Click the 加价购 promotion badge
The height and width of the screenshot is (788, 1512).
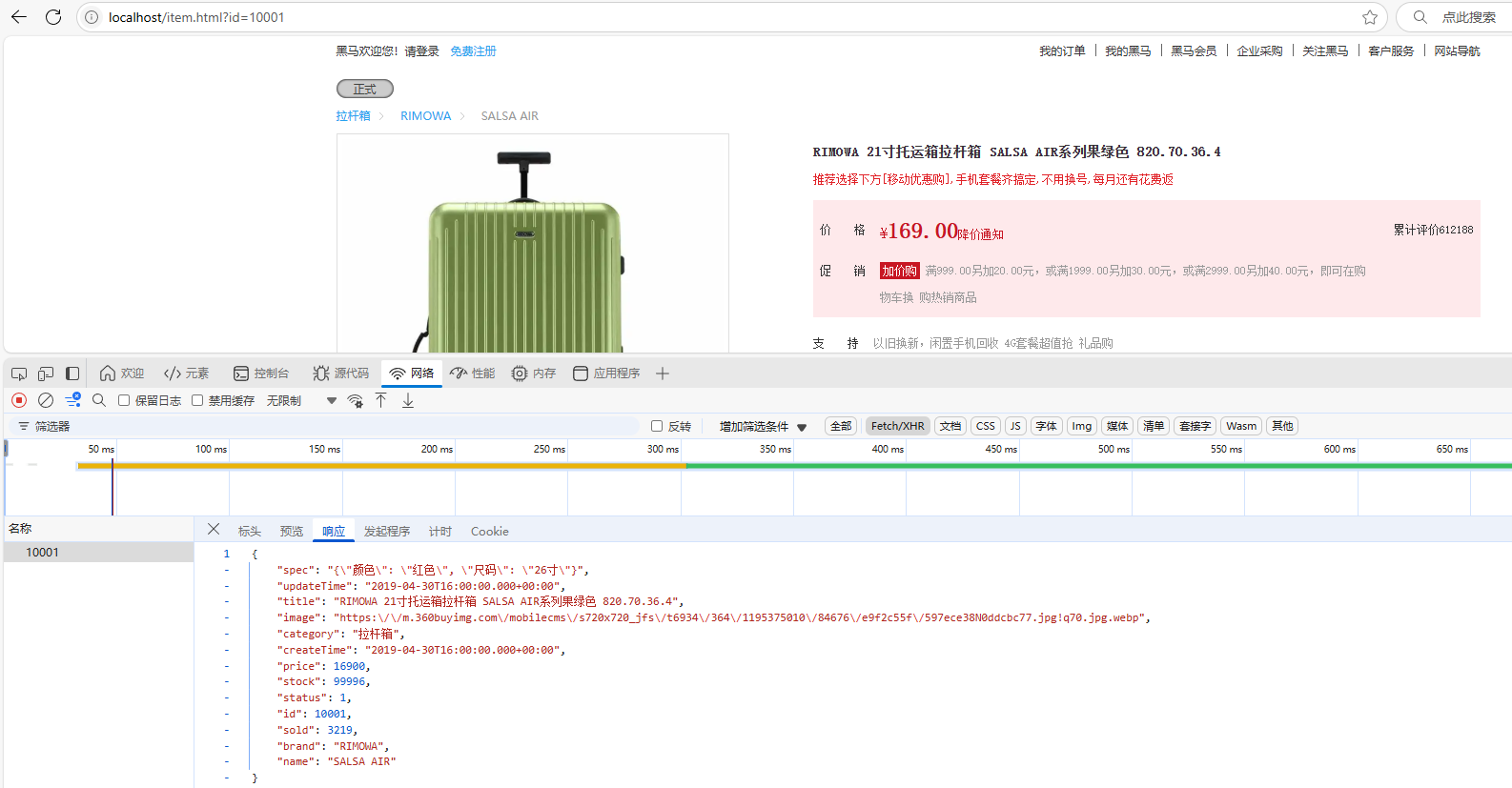click(899, 271)
